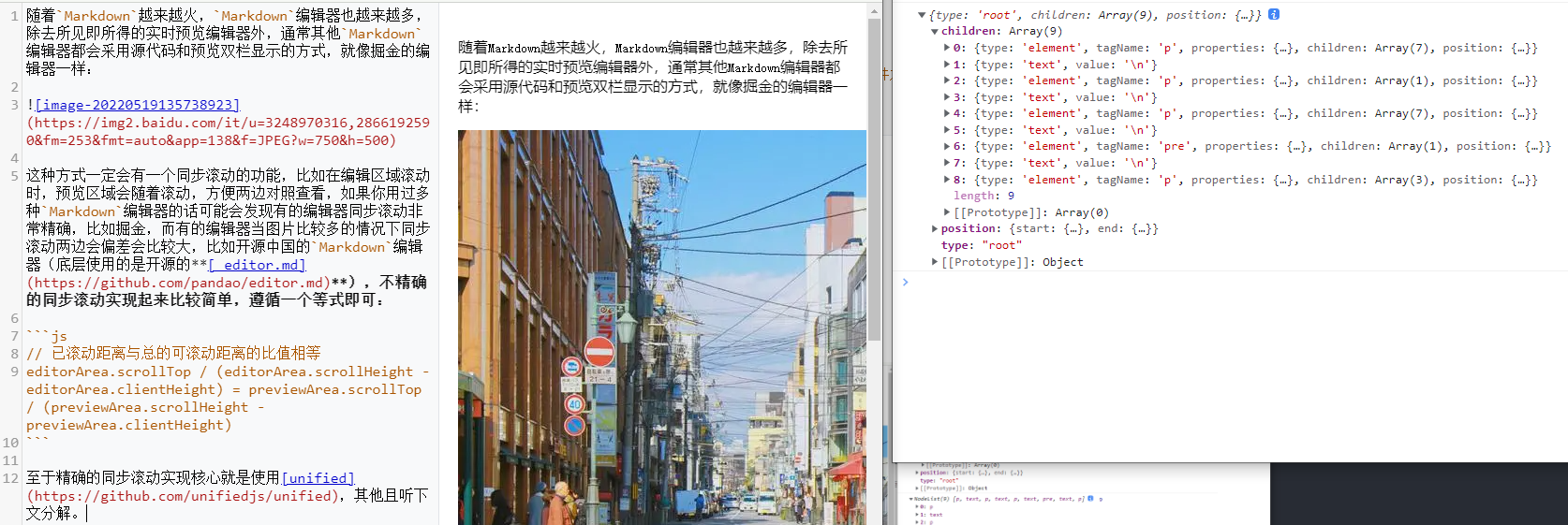Viewport: 1568px width, 525px height.
Task: Expand child 1 text node entry
Action: [947, 65]
